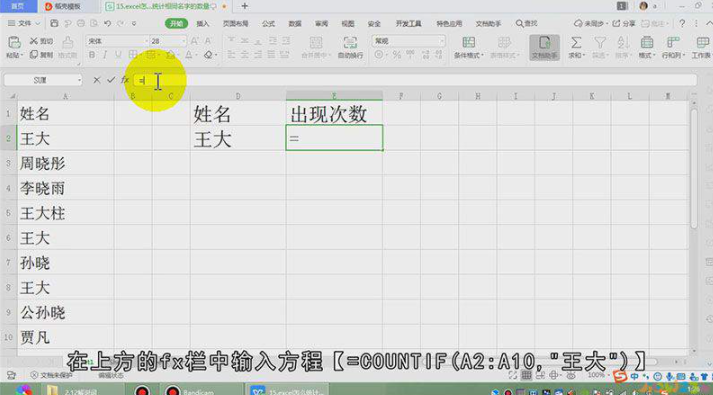Open the quick access customize dropdown
This screenshot has width=713, height=395.
click(134, 23)
